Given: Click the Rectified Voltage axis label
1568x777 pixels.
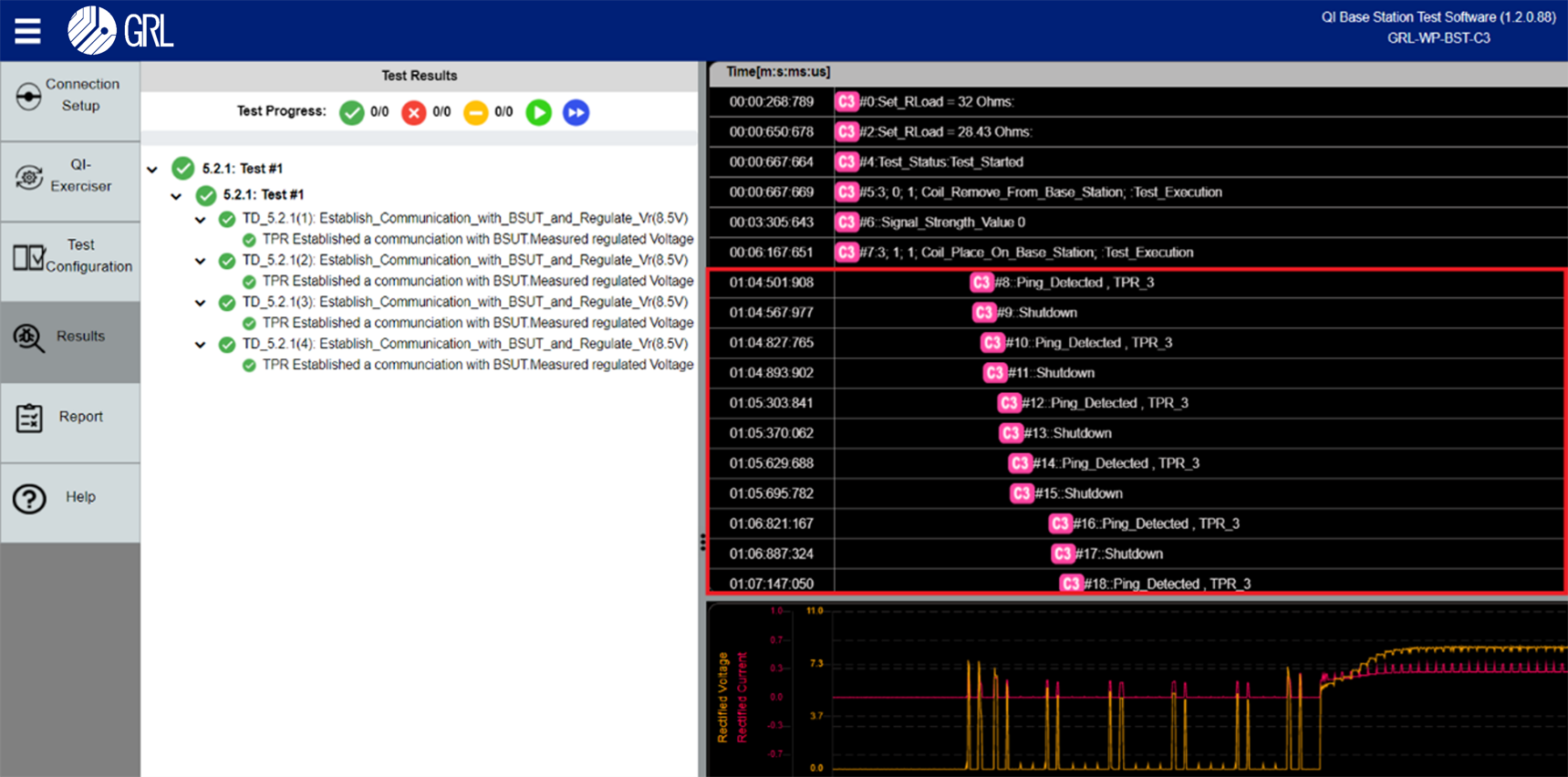Looking at the screenshot, I should click(723, 698).
